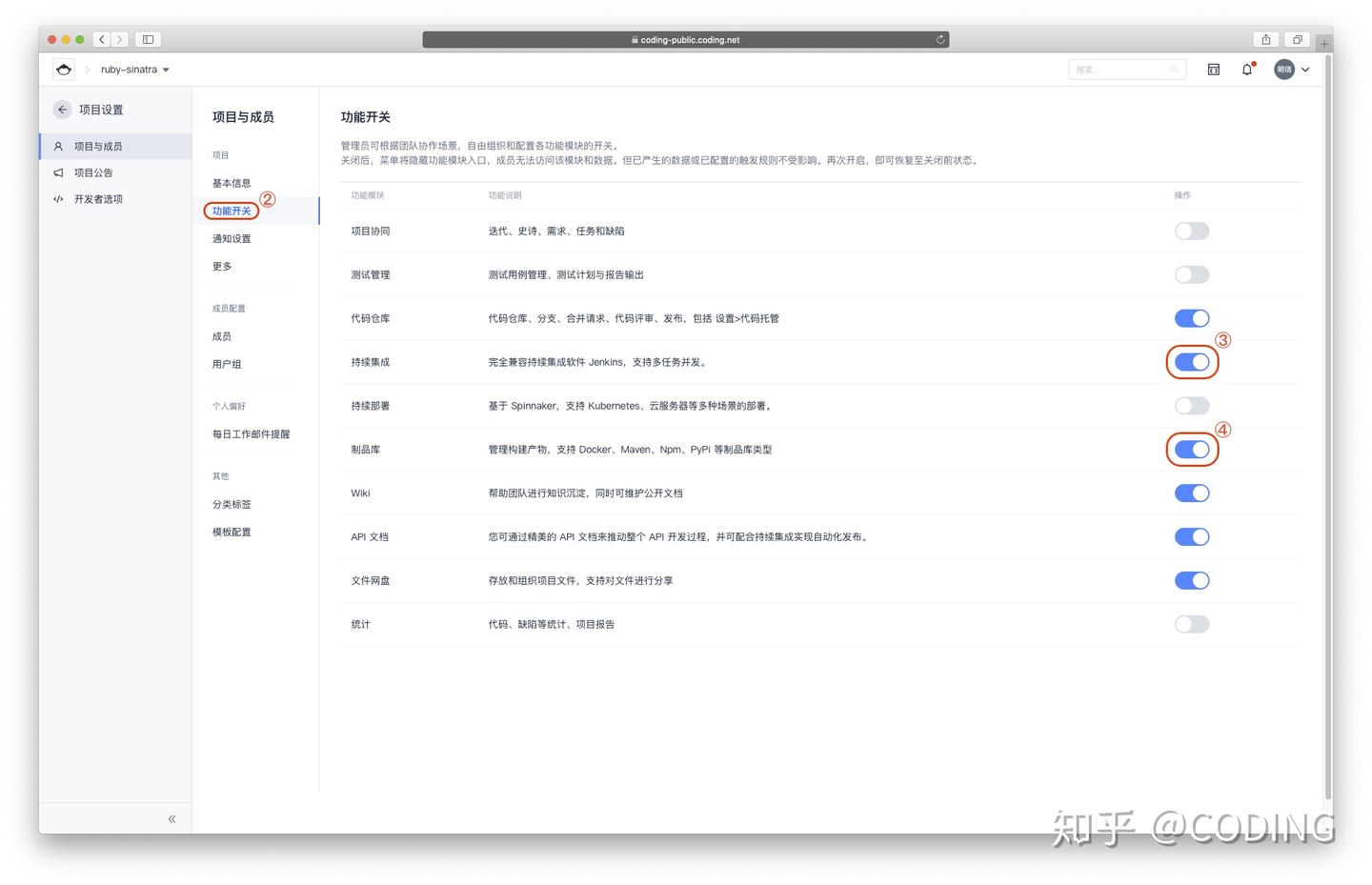The height and width of the screenshot is (885, 1372).
Task: Click the back arrow next to 项目设置
Action: [x=61, y=109]
